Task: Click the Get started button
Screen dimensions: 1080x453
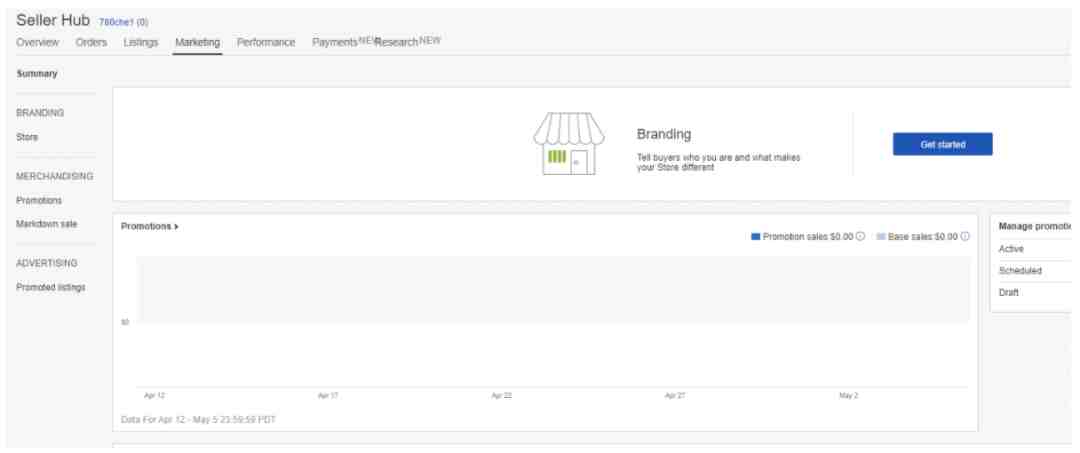Action: (942, 145)
